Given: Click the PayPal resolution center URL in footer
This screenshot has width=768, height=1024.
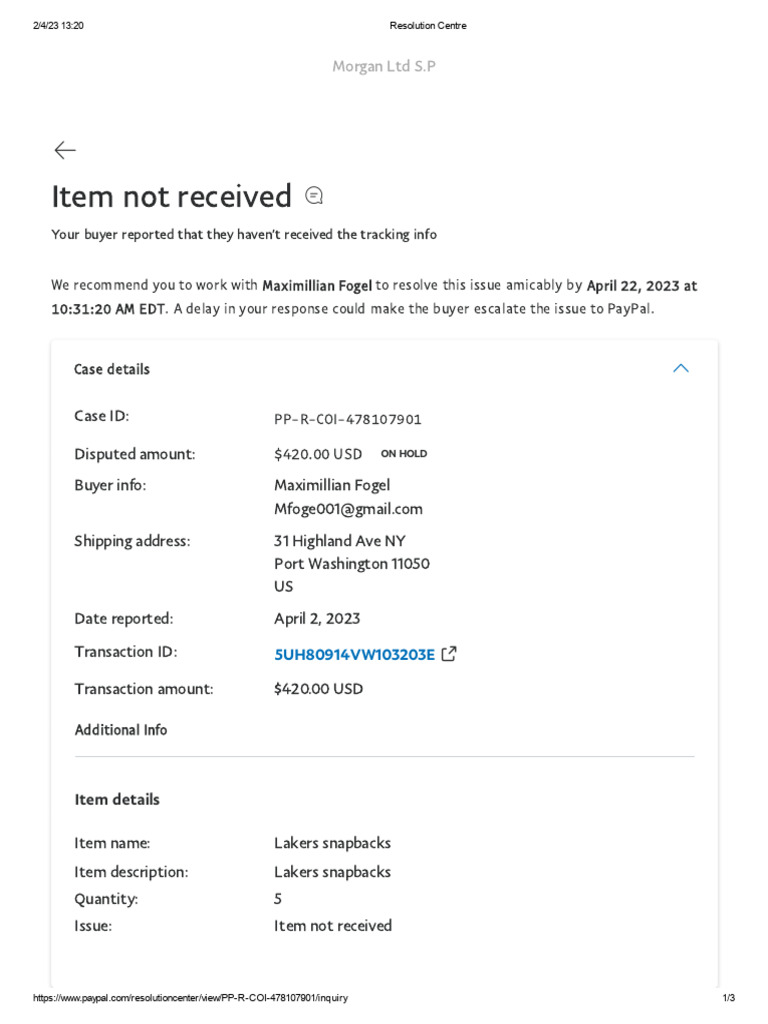Looking at the screenshot, I should (190, 999).
